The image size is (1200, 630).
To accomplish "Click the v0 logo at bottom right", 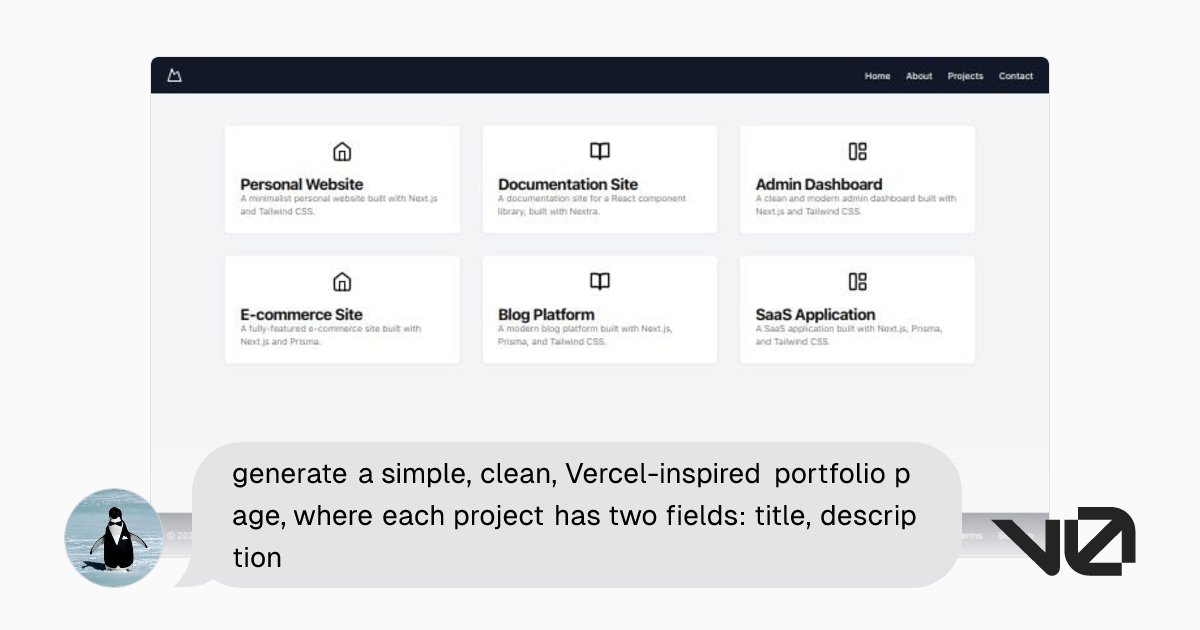I will [x=1063, y=541].
